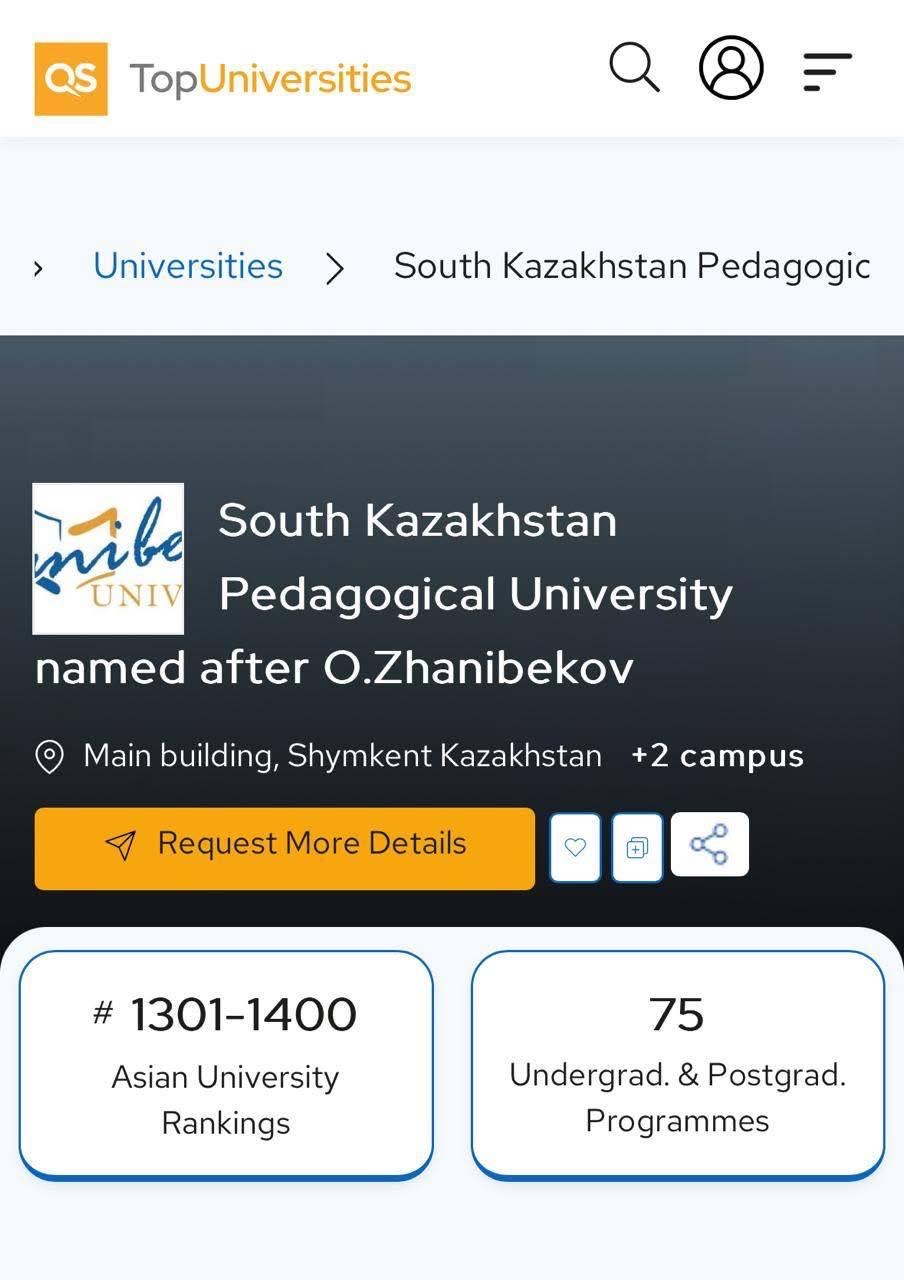Open search with the magnifier icon
Screen dimensions: 904x1280
click(x=634, y=67)
